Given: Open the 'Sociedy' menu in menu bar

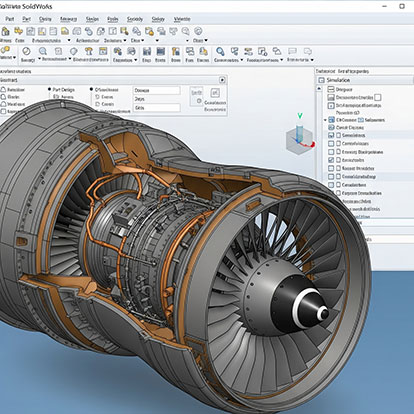Looking at the screenshot, I should tap(135, 19).
